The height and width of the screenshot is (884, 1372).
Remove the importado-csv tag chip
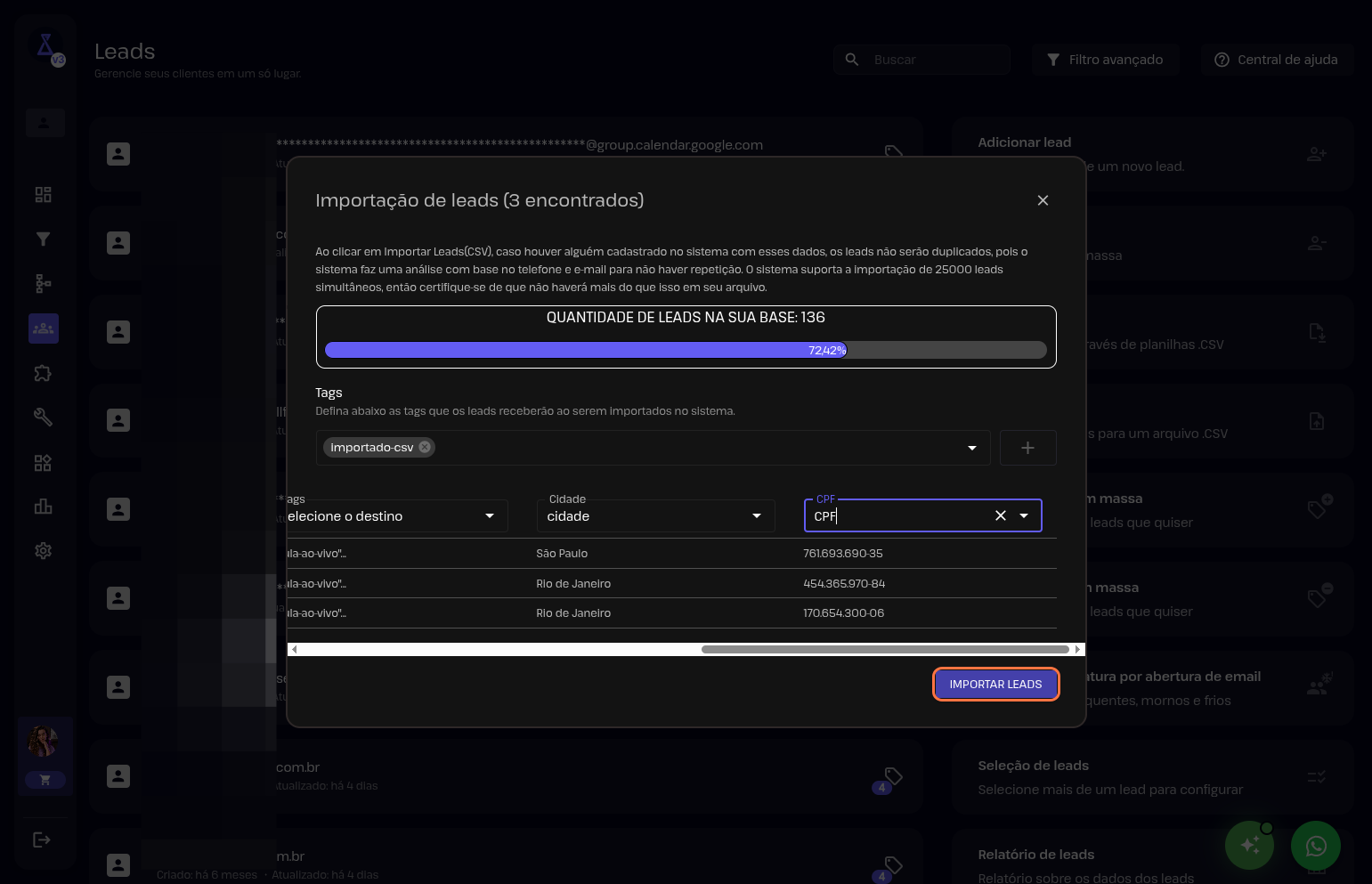tap(425, 447)
